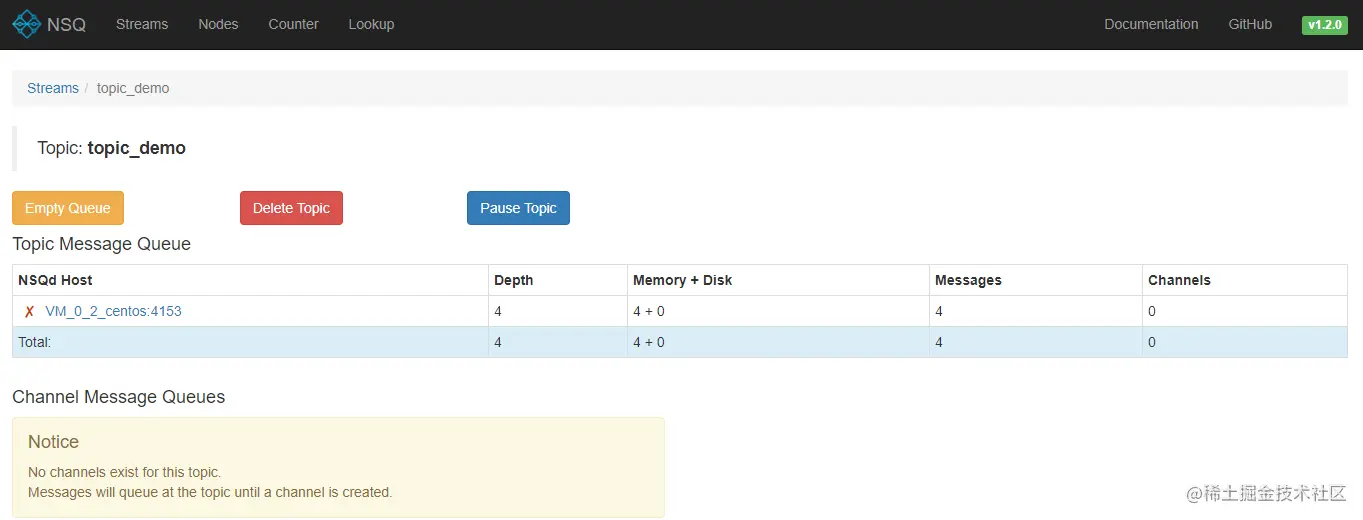Click the red X beside VM_0_2_centos:4153
This screenshot has height=520, width=1363.
click(30, 312)
